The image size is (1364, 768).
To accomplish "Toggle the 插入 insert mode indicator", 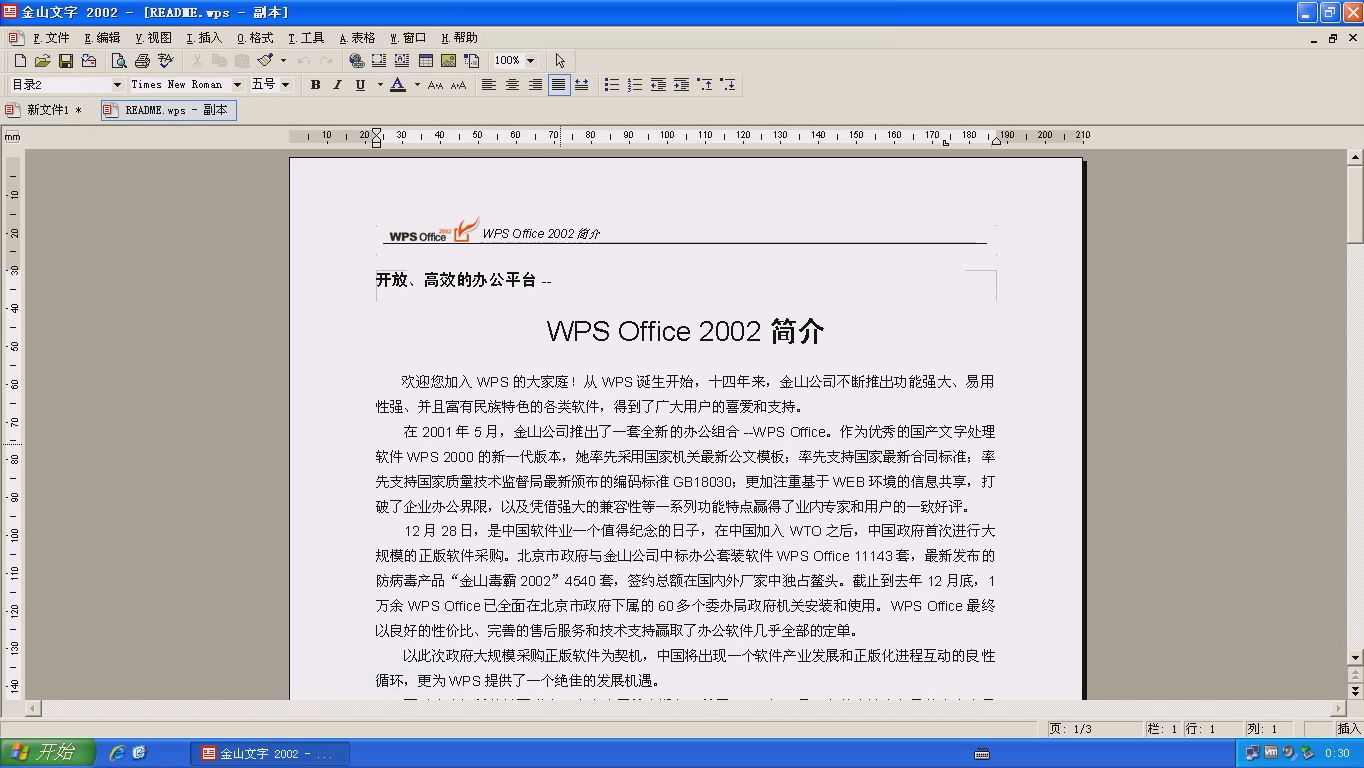I will click(1348, 729).
